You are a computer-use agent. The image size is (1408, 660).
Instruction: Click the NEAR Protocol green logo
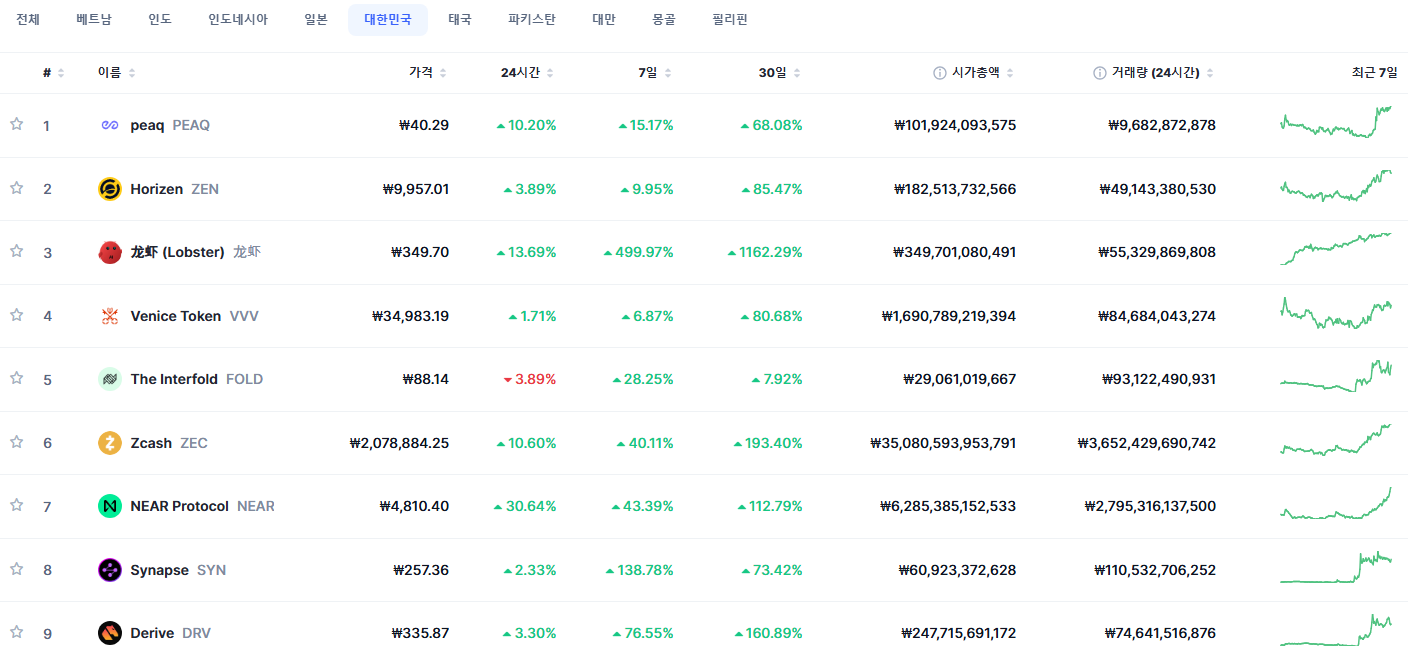(110, 506)
